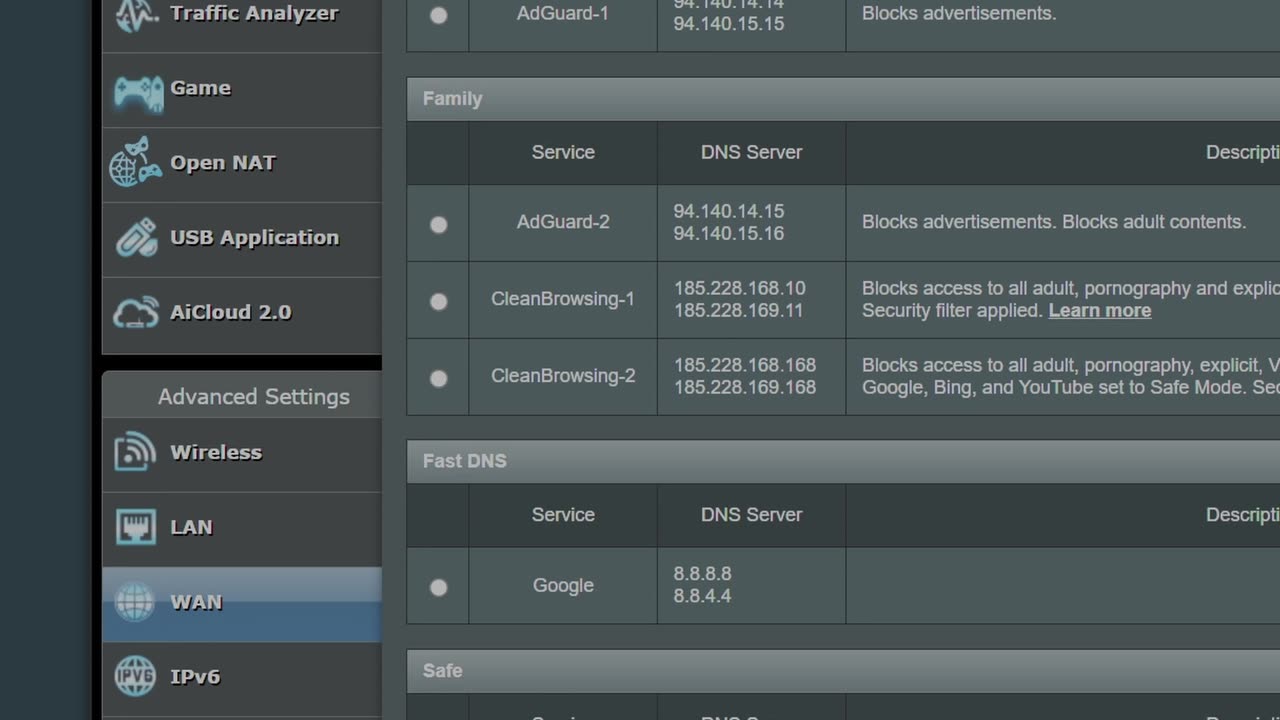Screen dimensions: 1280x720
Task: Open USB Application page
Action: (241, 239)
